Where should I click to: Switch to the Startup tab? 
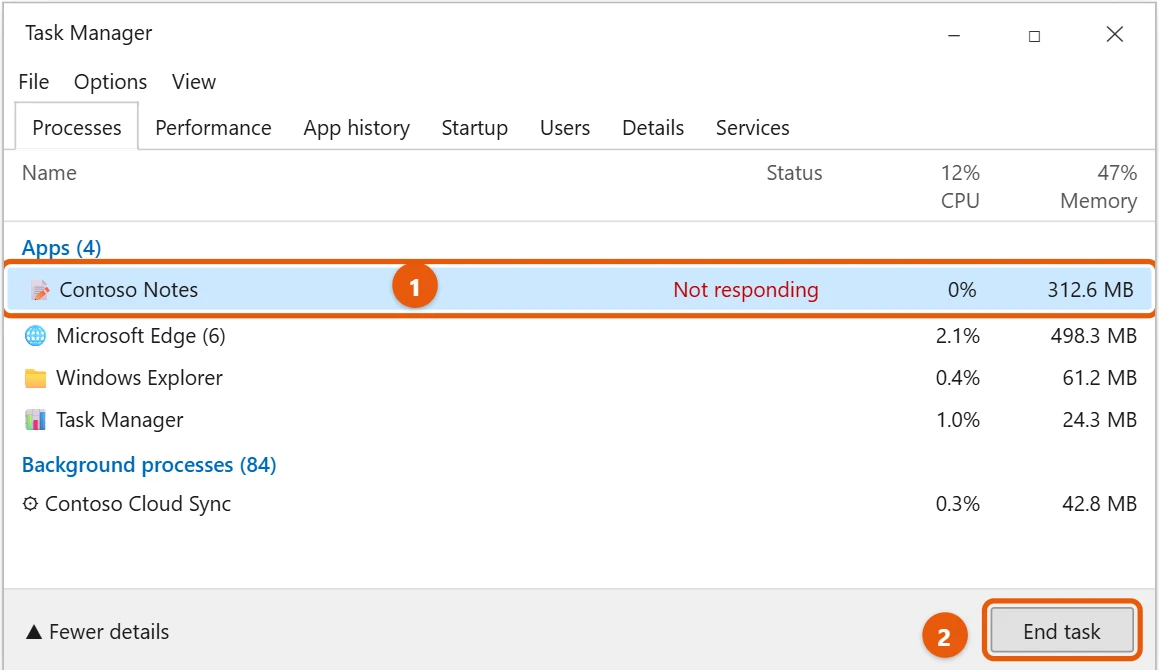(475, 127)
